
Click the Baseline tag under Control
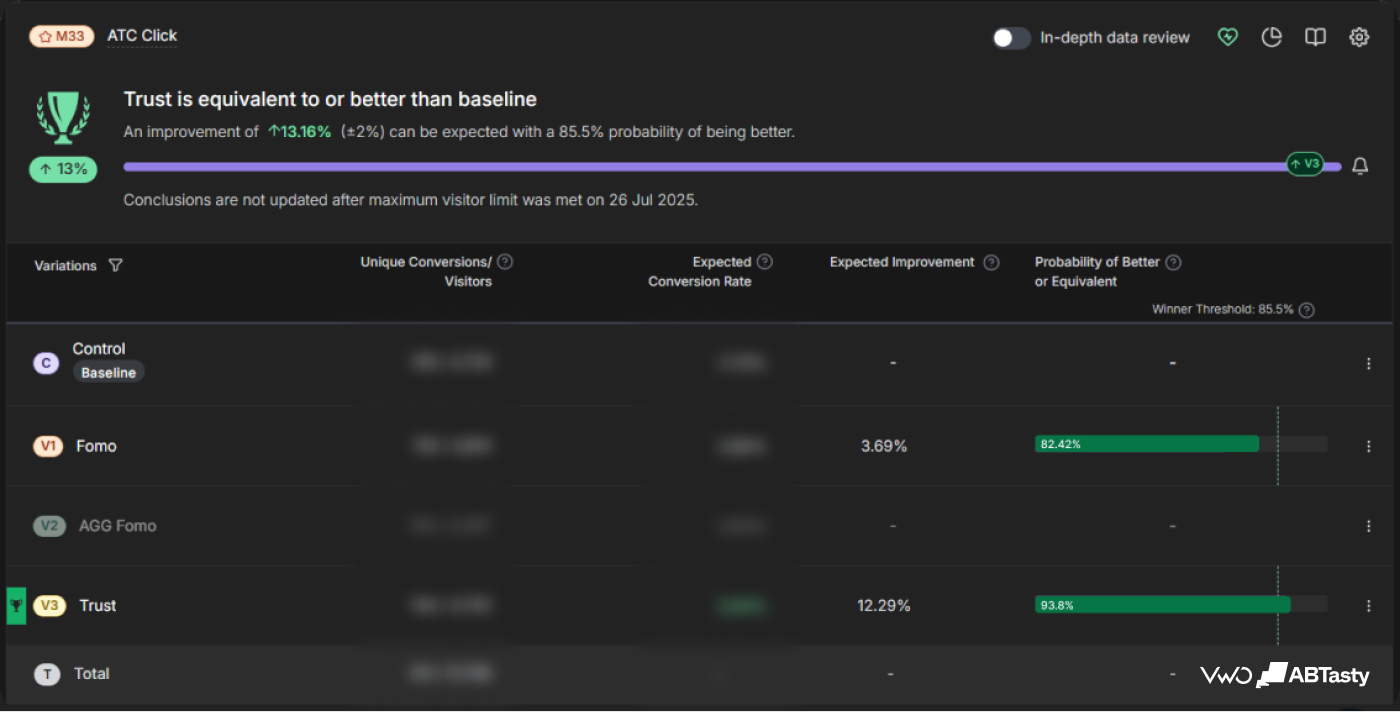point(108,372)
